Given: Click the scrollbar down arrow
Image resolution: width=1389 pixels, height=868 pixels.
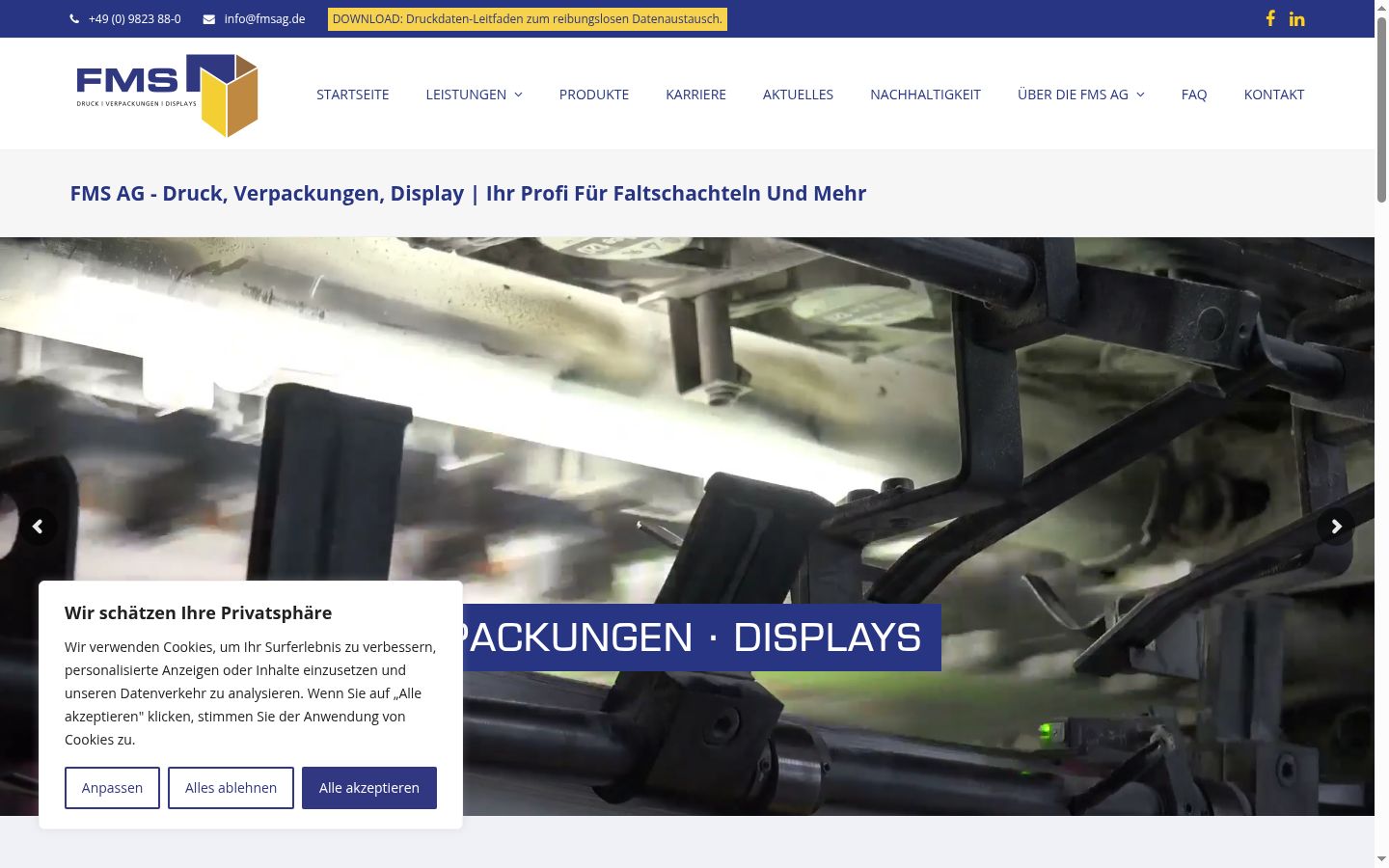Looking at the screenshot, I should coord(1381,859).
